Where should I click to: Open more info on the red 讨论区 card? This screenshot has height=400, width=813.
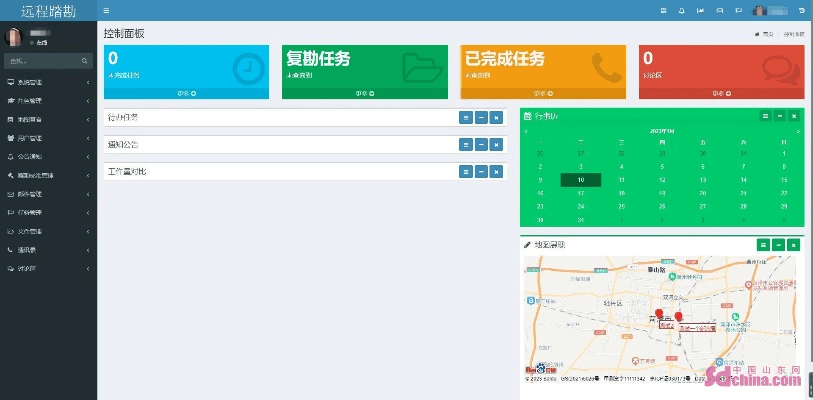722,93
